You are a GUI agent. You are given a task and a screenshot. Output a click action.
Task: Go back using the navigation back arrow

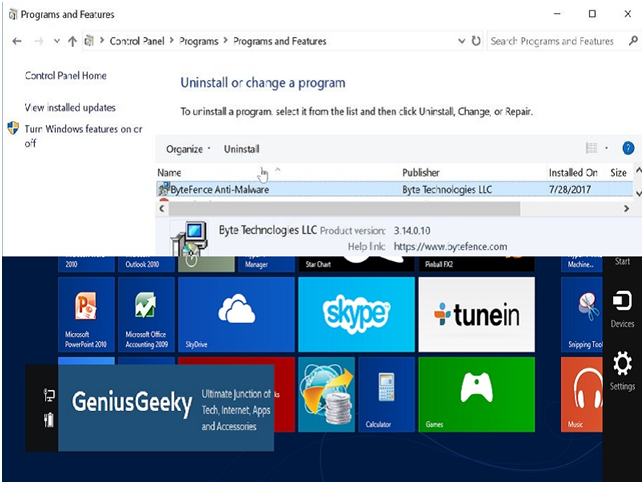coord(17,41)
